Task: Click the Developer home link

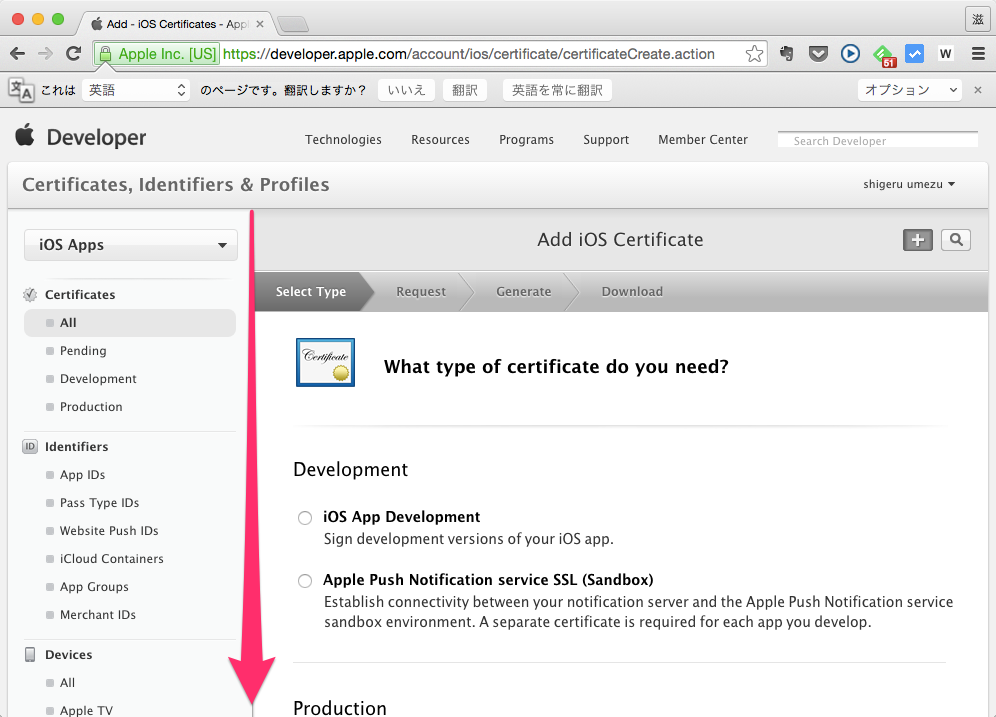Action: click(97, 137)
